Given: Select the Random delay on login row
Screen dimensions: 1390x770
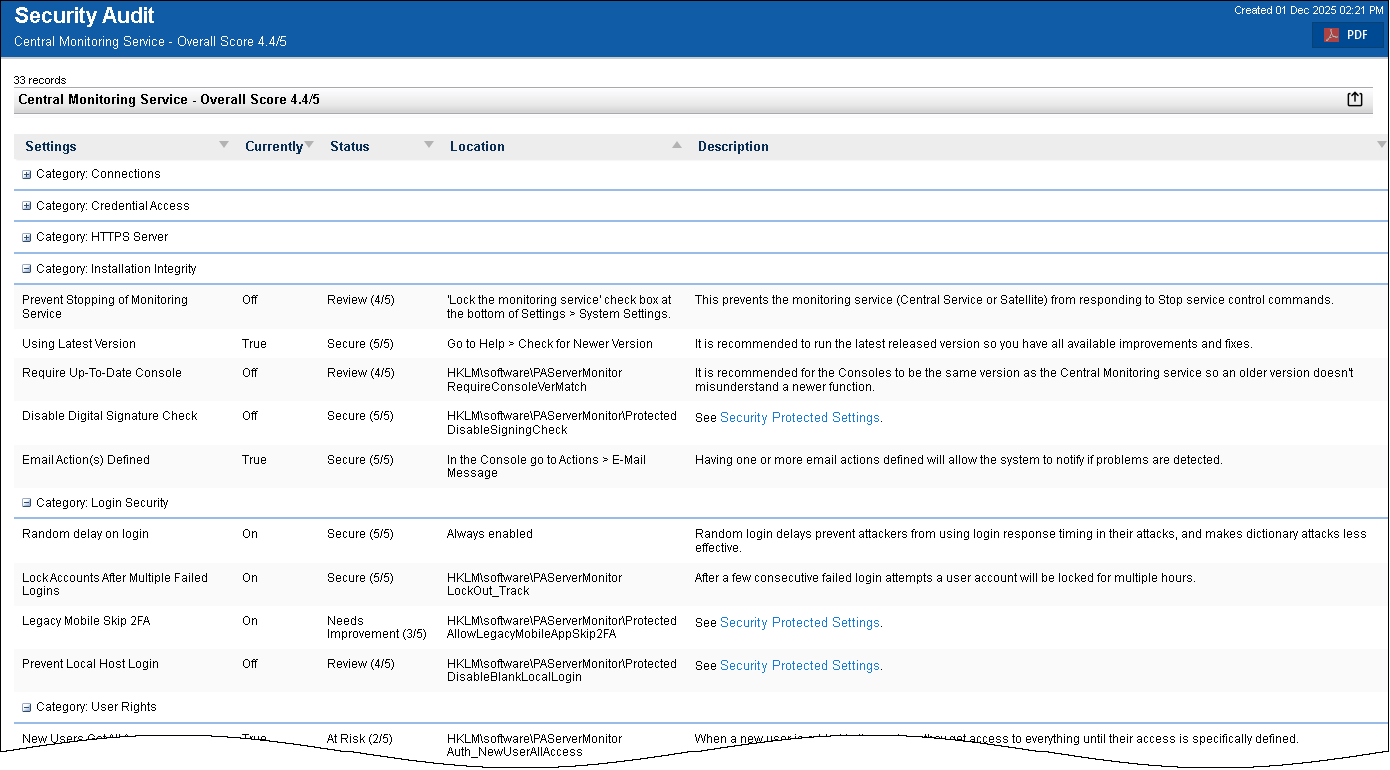Looking at the screenshot, I should 85,534.
